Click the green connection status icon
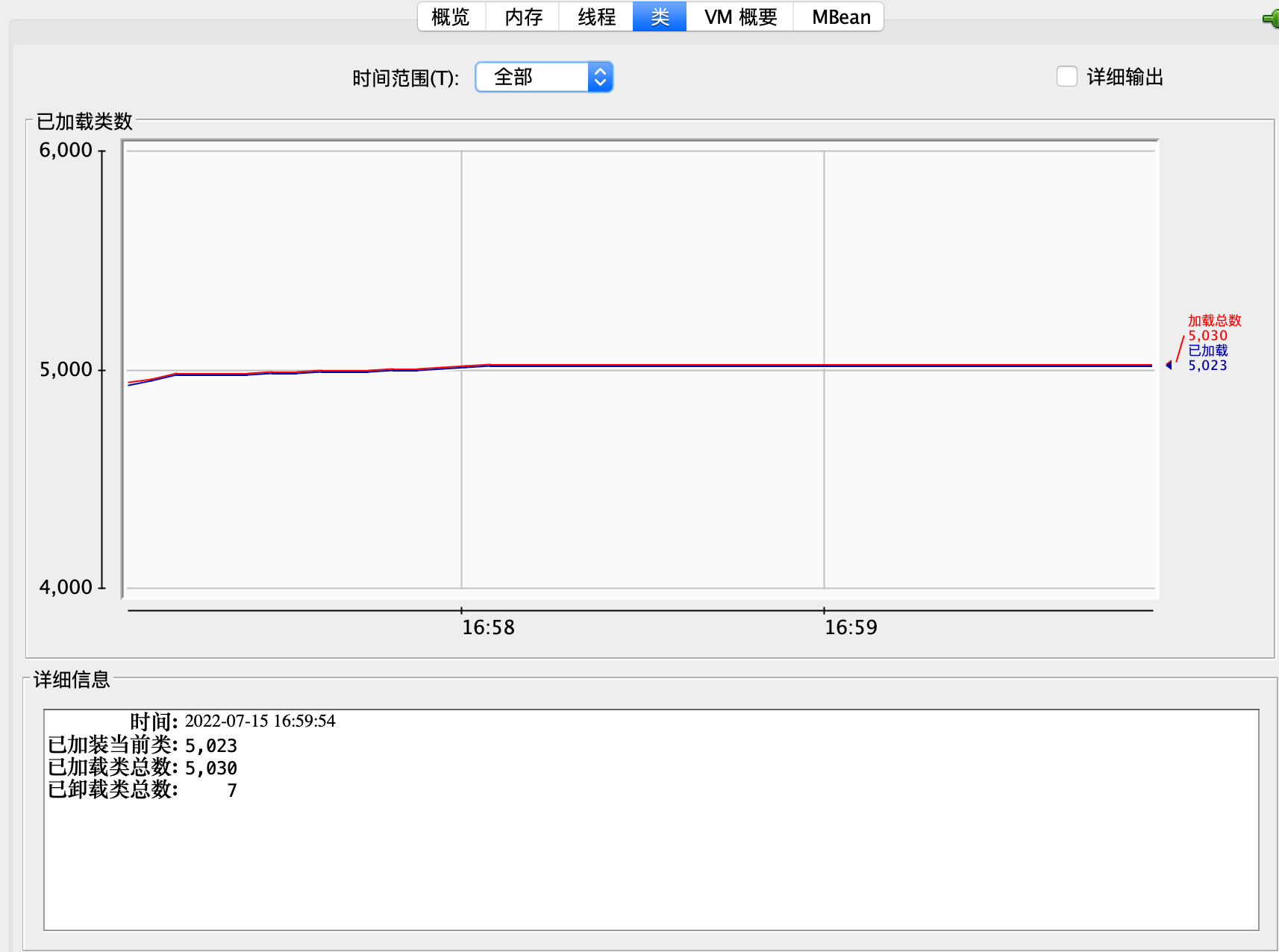Screen dimensions: 1279x952 [1271, 18]
